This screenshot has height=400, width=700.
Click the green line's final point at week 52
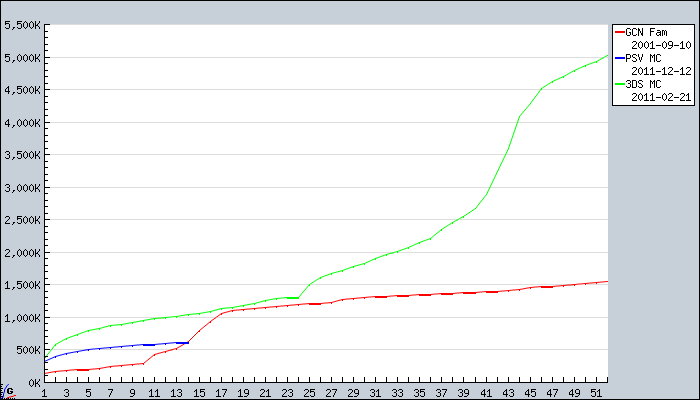(x=607, y=55)
